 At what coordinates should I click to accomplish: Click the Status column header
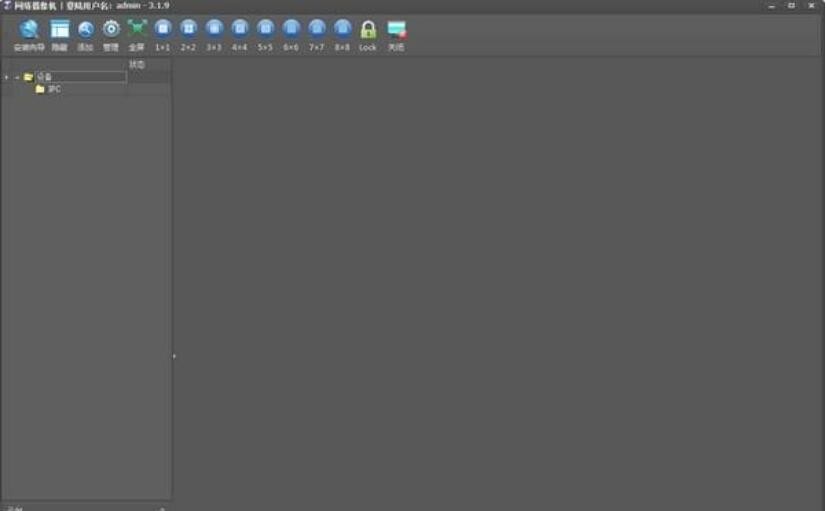point(137,65)
